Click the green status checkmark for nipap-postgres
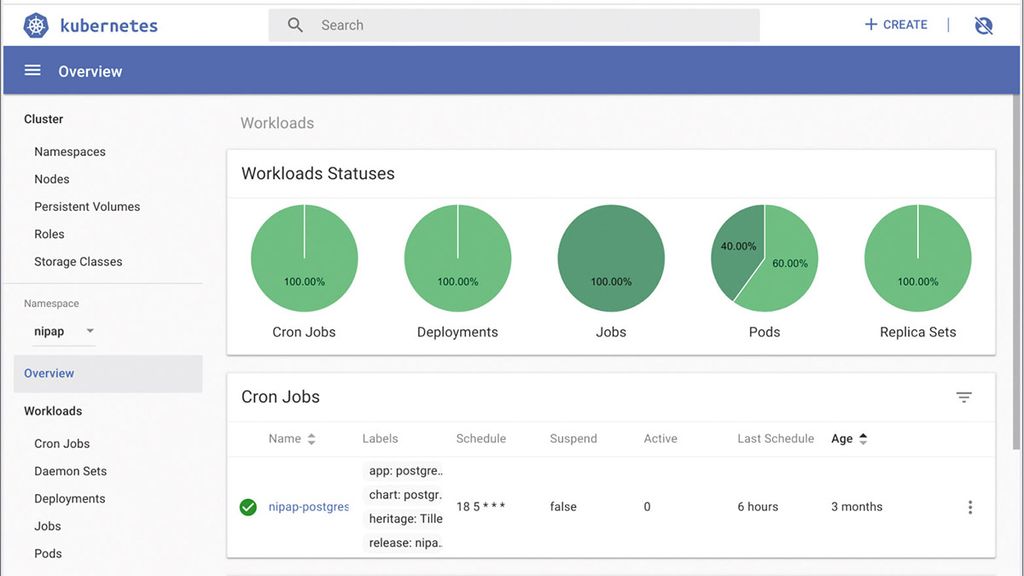The height and width of the screenshot is (576, 1024). click(x=248, y=506)
